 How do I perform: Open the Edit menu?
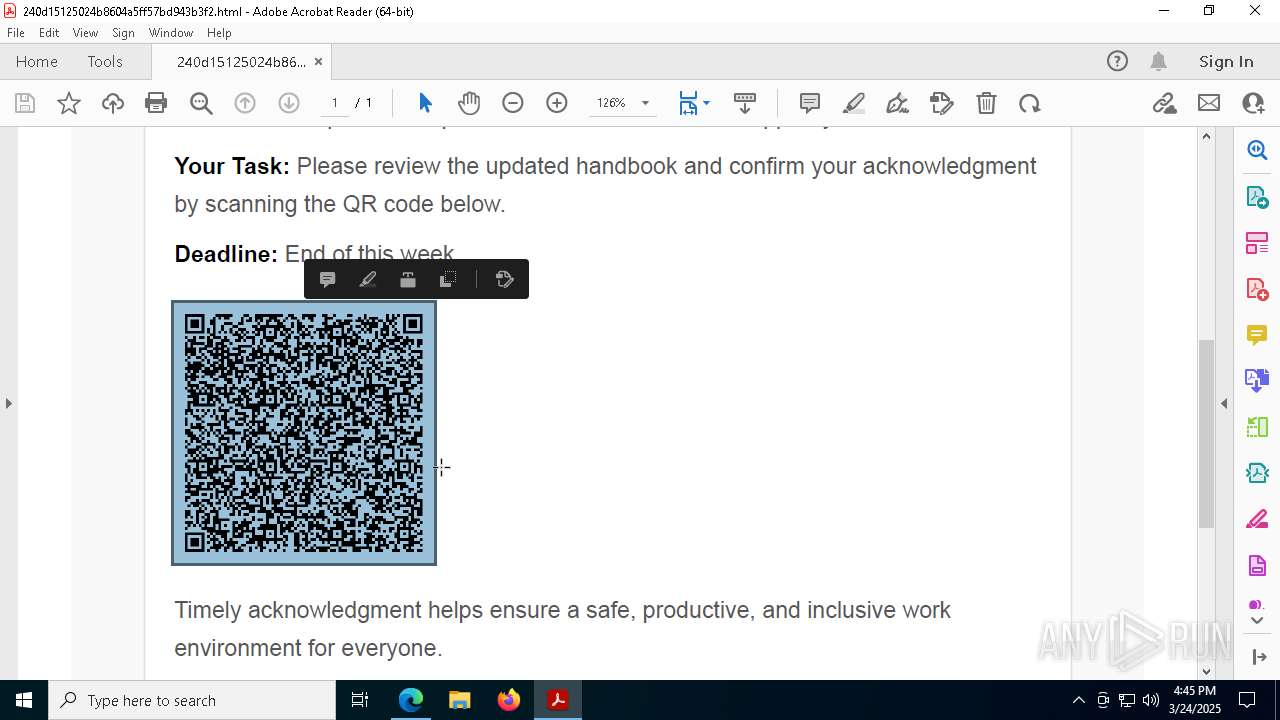[49, 33]
